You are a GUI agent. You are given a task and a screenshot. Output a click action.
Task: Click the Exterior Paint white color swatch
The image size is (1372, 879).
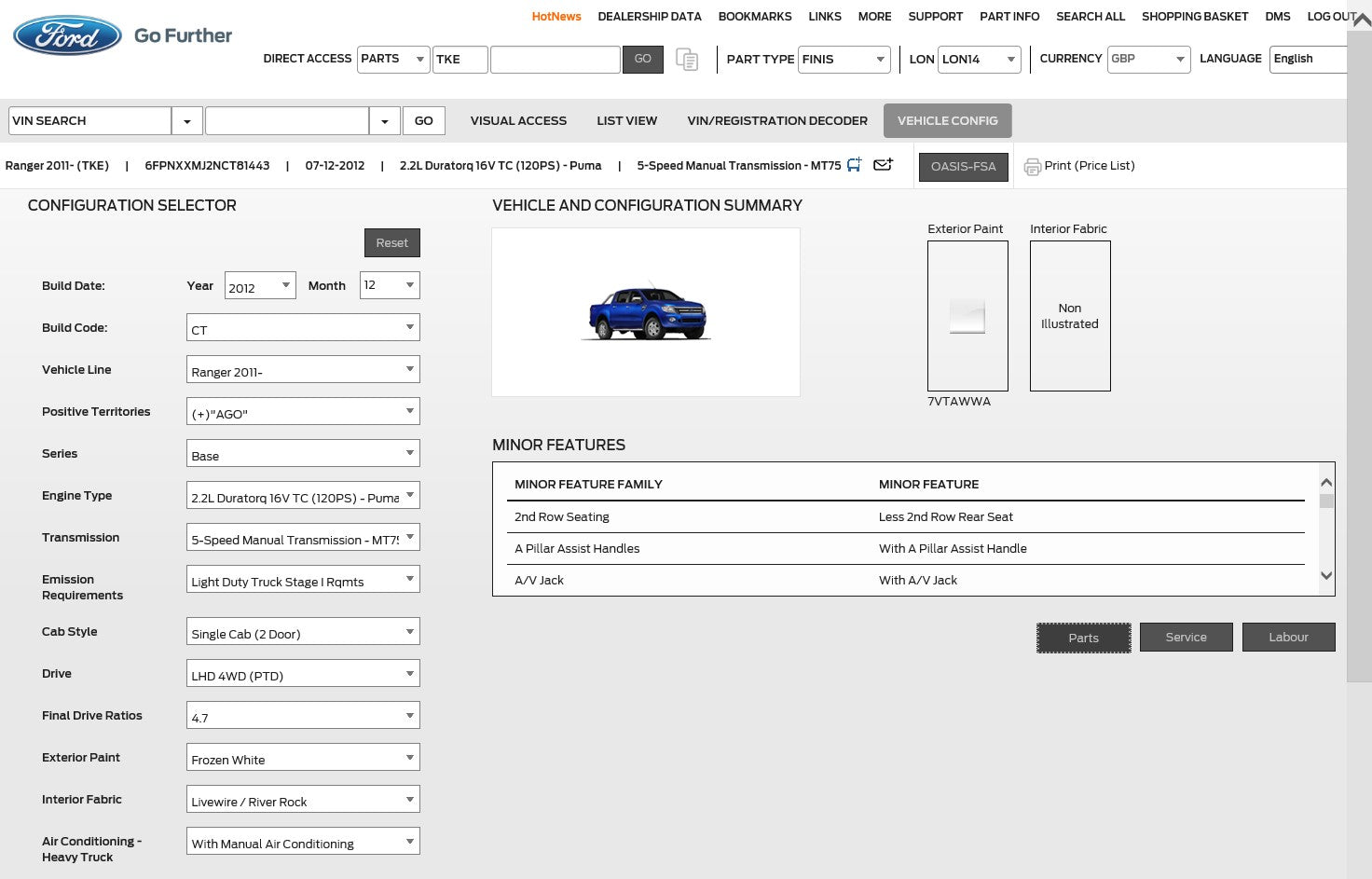tap(967, 316)
